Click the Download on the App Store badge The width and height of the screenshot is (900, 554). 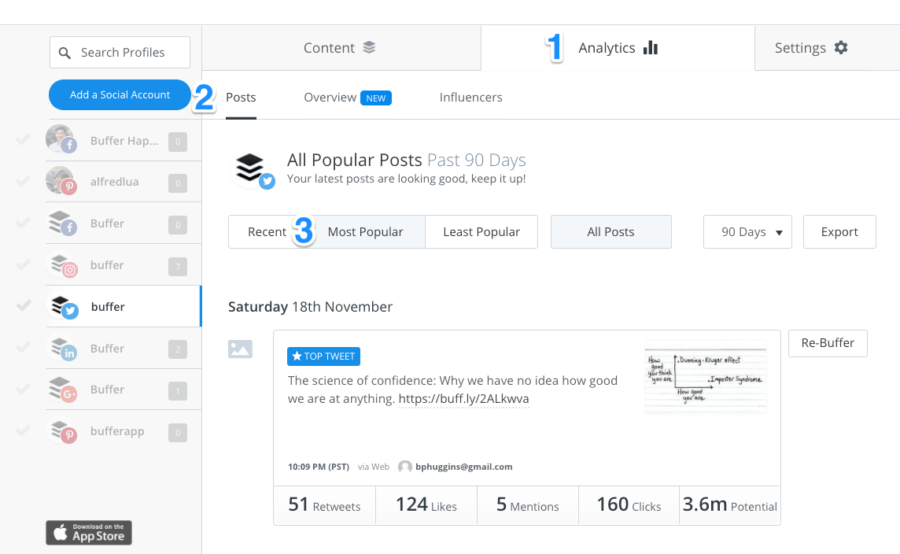click(x=89, y=533)
